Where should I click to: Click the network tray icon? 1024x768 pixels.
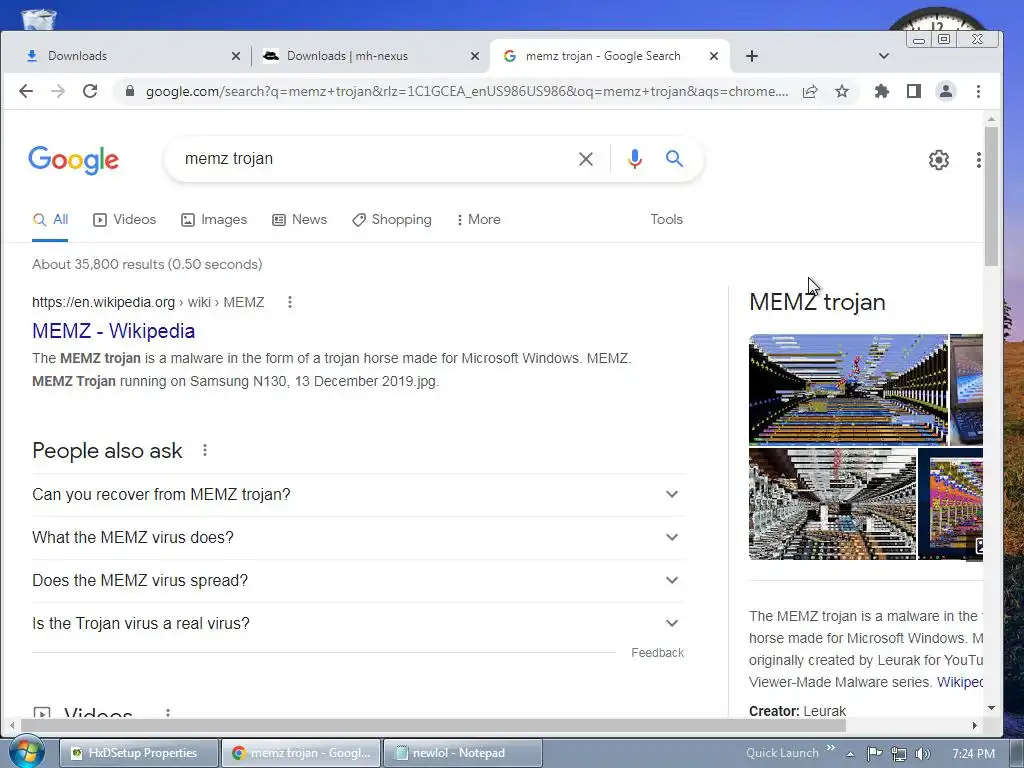point(899,754)
